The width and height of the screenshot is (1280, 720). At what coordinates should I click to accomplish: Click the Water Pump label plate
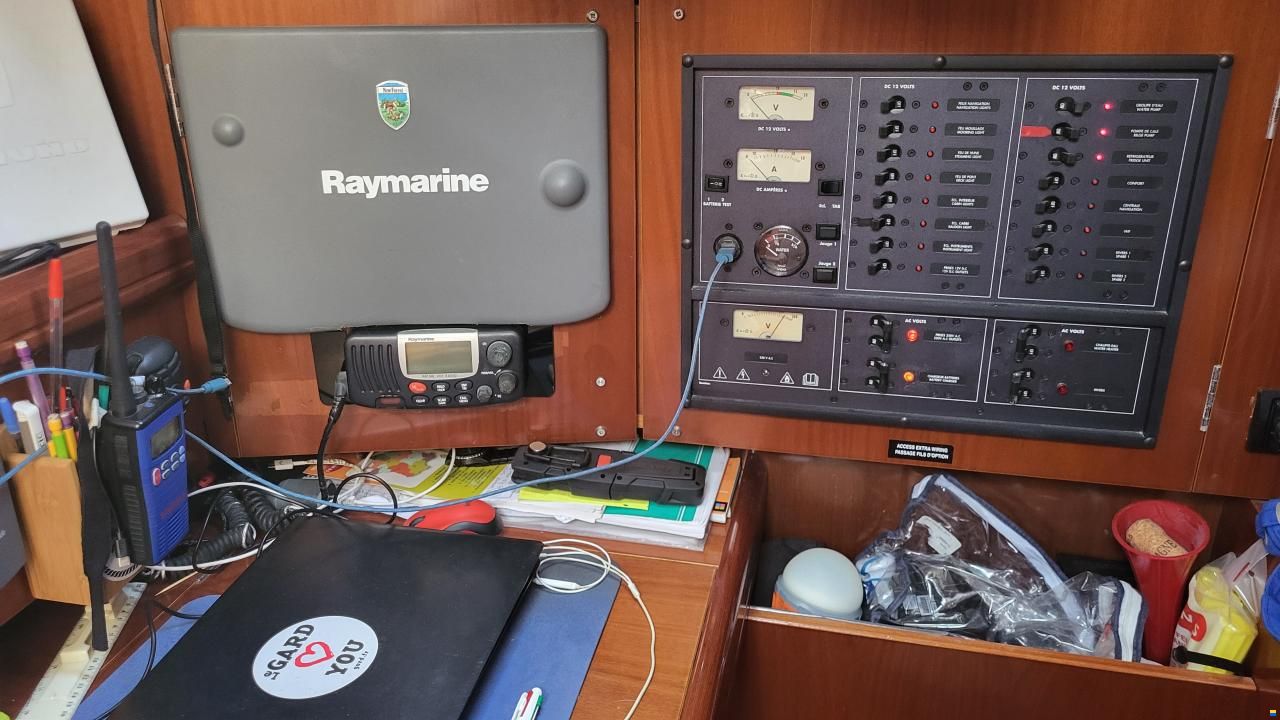[1148, 106]
